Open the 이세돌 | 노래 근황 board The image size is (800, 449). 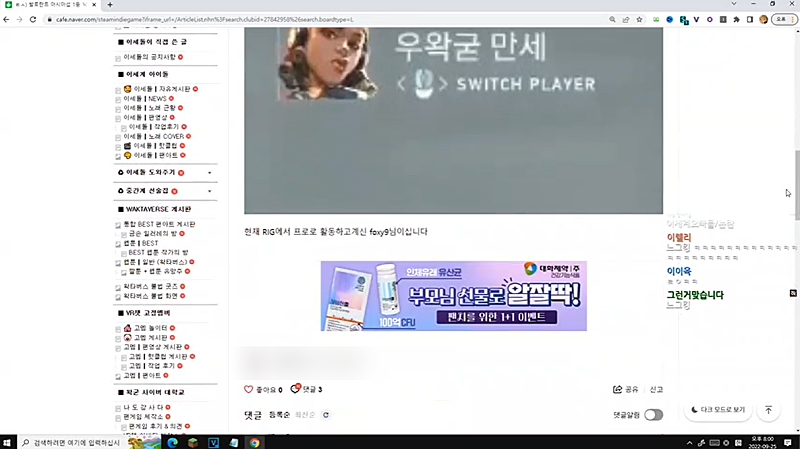[x=149, y=108]
